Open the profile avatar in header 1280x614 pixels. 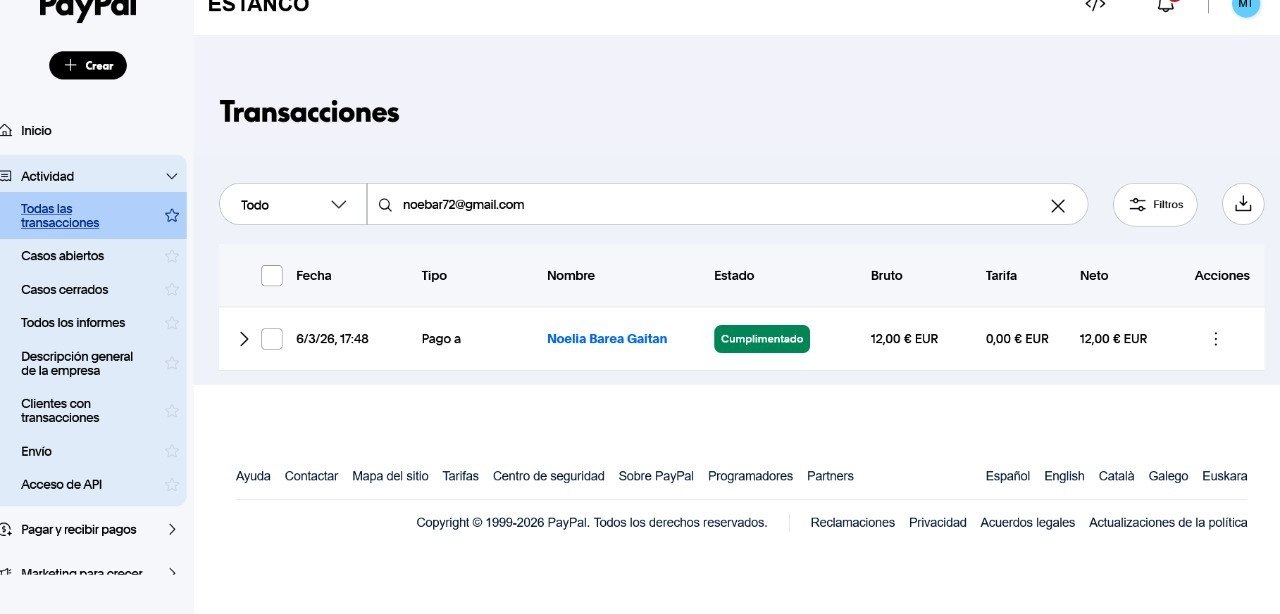tap(1245, 6)
